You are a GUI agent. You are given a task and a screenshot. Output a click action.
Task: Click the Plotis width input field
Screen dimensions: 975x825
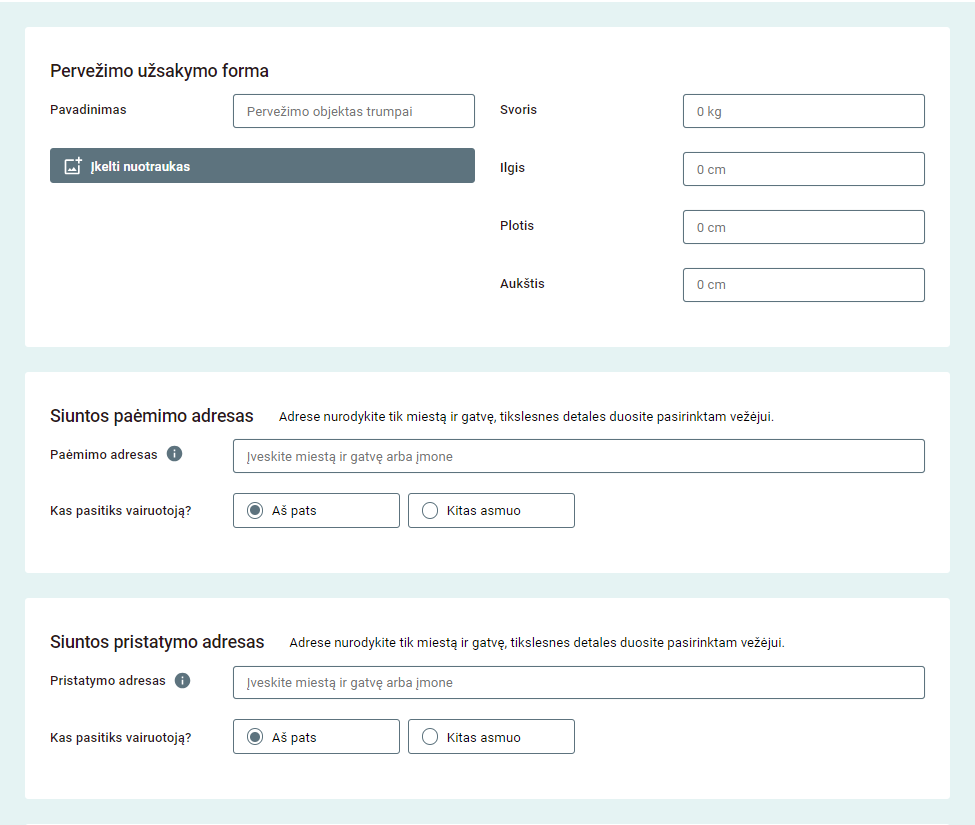point(803,227)
